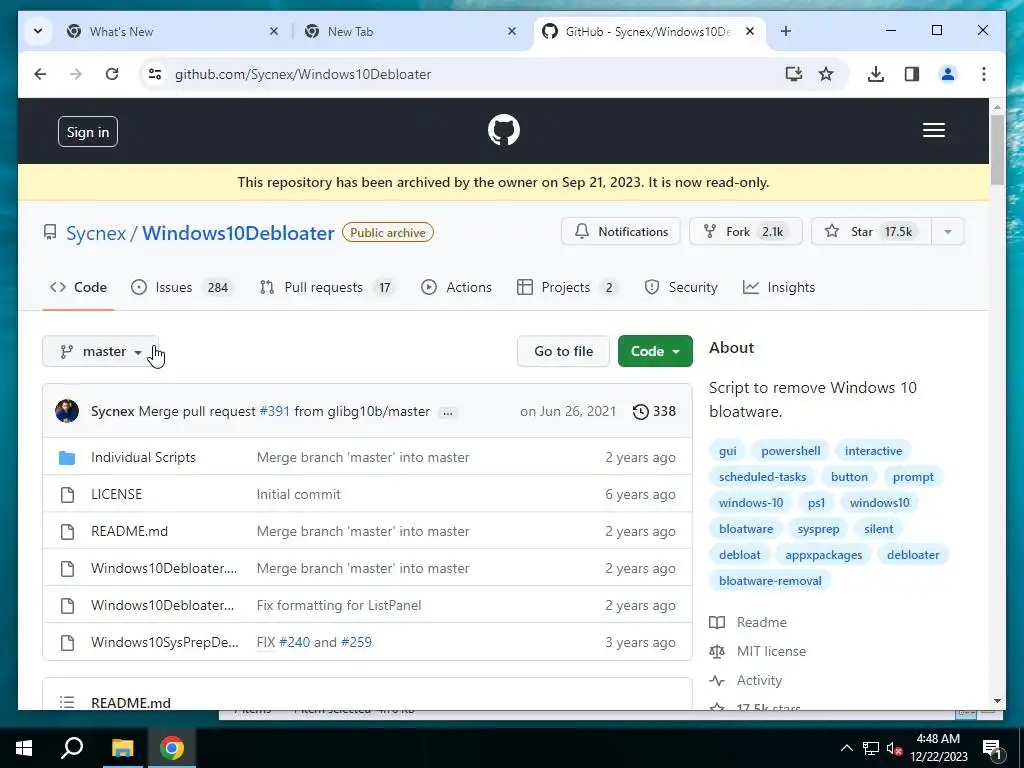
Task: View the 338 commits history link
Action: (x=654, y=411)
